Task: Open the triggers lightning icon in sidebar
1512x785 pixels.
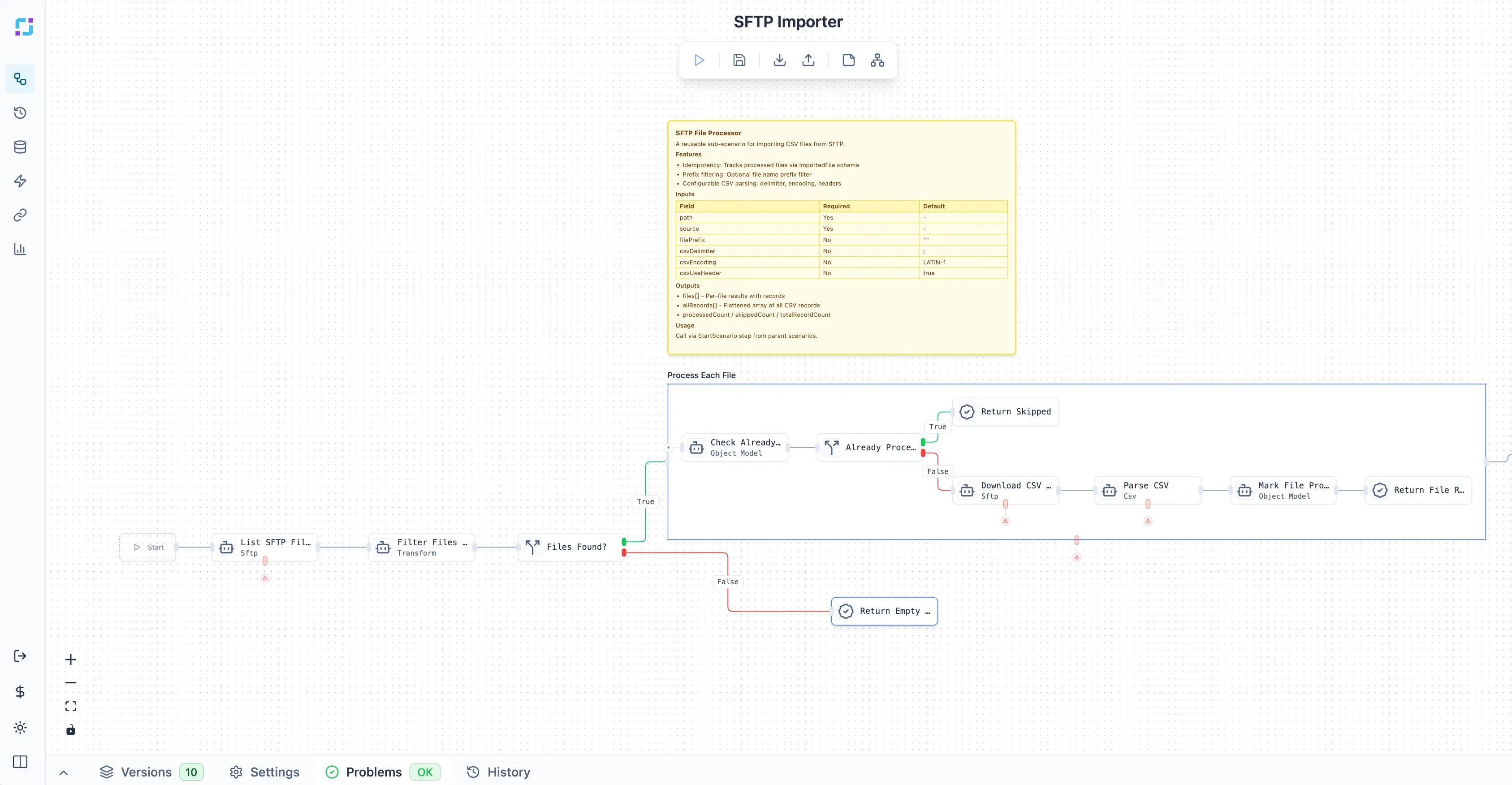Action: coord(20,181)
